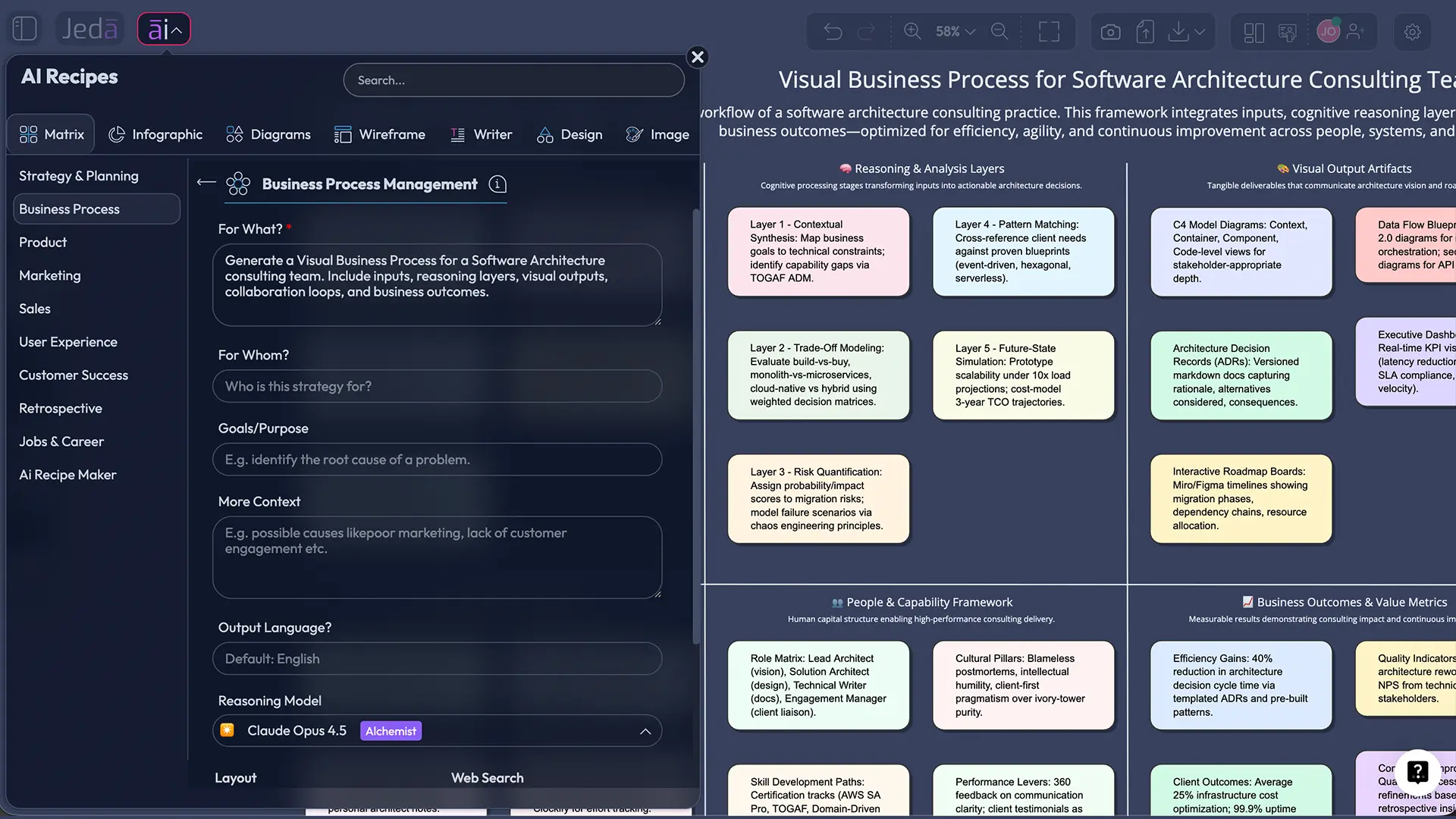This screenshot has width=1456, height=819.
Task: Select Marketing category
Action: (x=50, y=276)
